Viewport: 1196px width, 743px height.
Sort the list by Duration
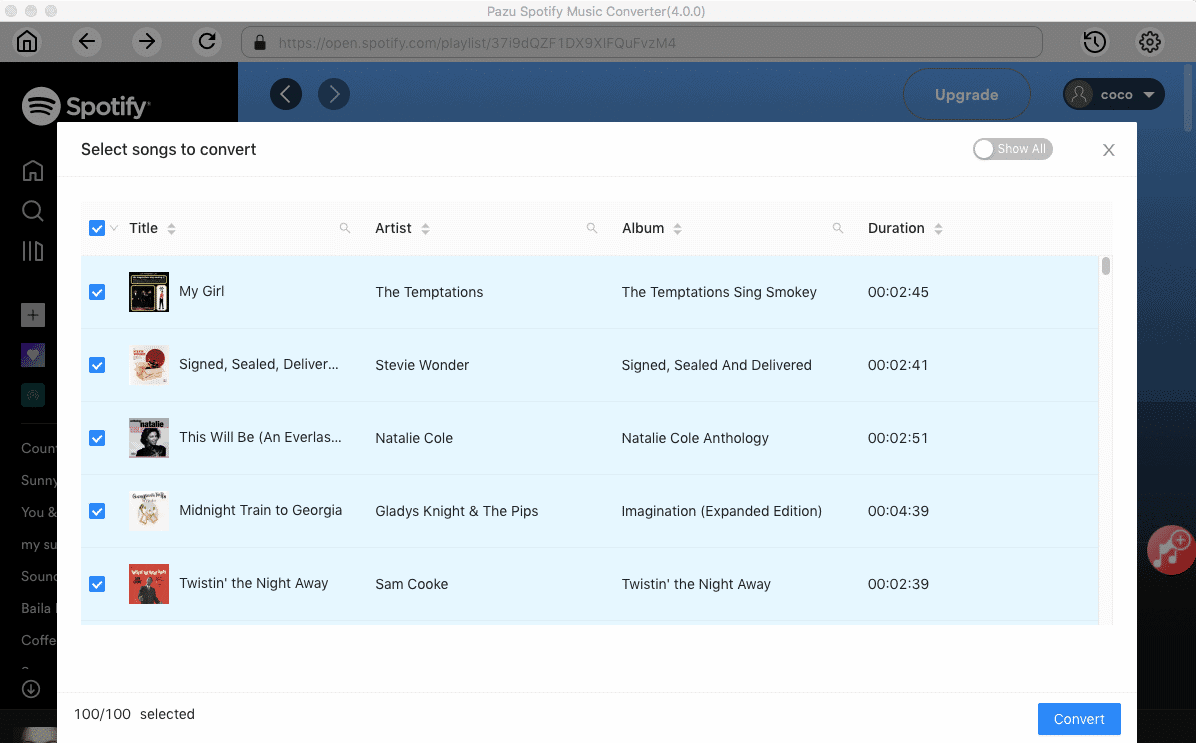(x=938, y=229)
